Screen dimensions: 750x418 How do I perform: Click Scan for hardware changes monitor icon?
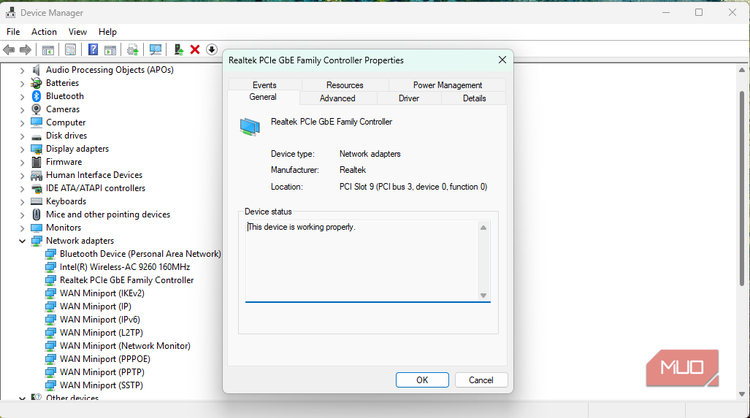(x=155, y=49)
